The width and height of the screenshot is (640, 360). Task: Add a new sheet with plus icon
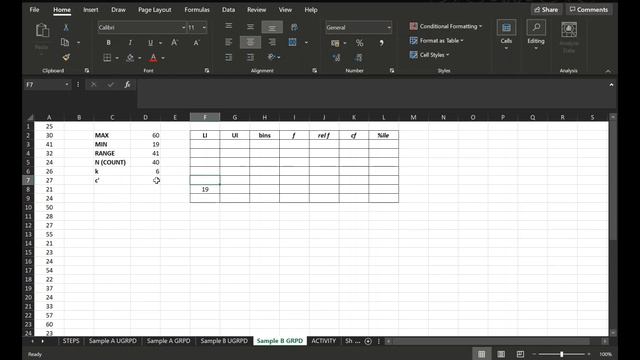point(368,341)
